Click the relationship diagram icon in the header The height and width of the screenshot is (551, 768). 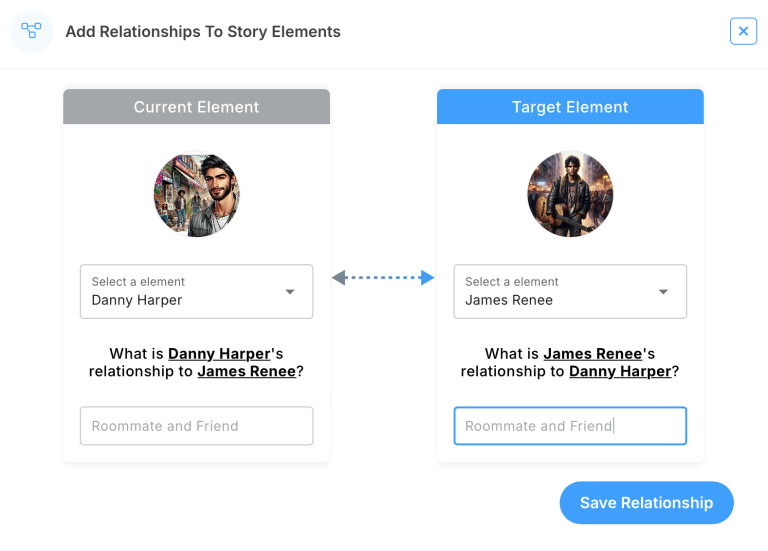31,31
